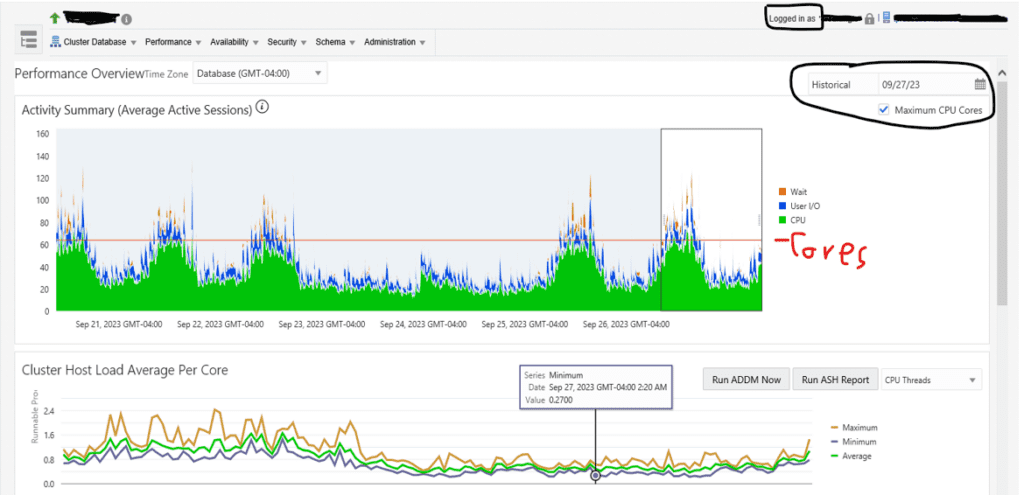Click the Historical view mode selector

click(x=843, y=84)
